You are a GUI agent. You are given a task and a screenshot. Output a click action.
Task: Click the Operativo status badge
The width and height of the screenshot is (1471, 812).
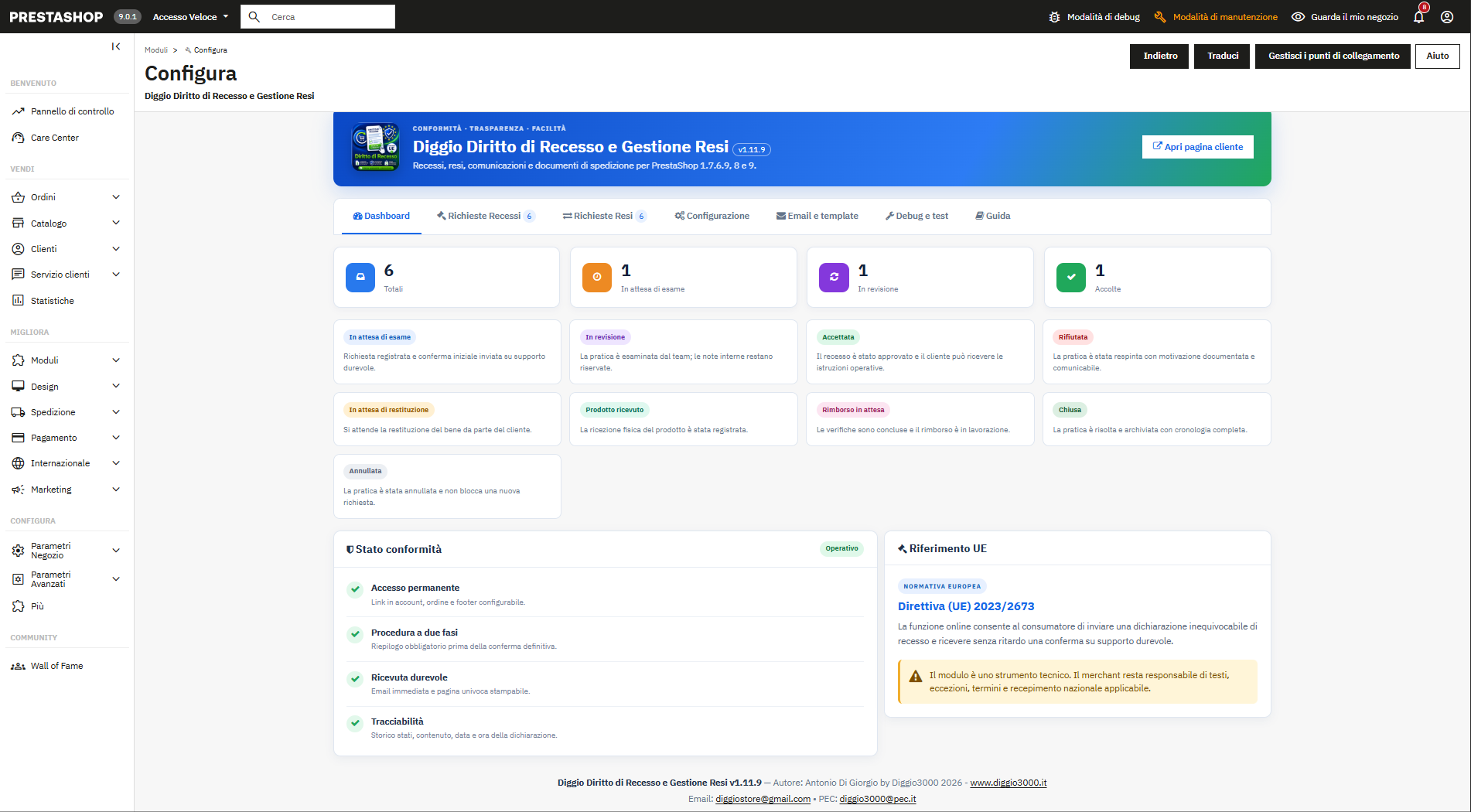(841, 548)
